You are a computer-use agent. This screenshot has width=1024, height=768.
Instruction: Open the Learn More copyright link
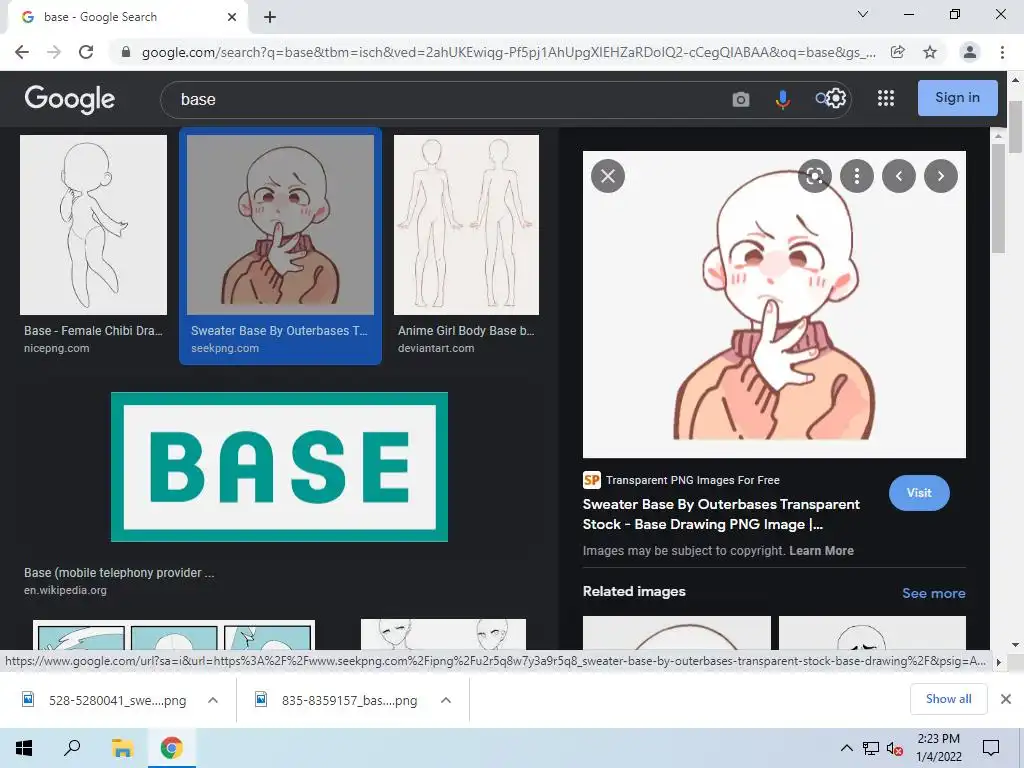(822, 551)
